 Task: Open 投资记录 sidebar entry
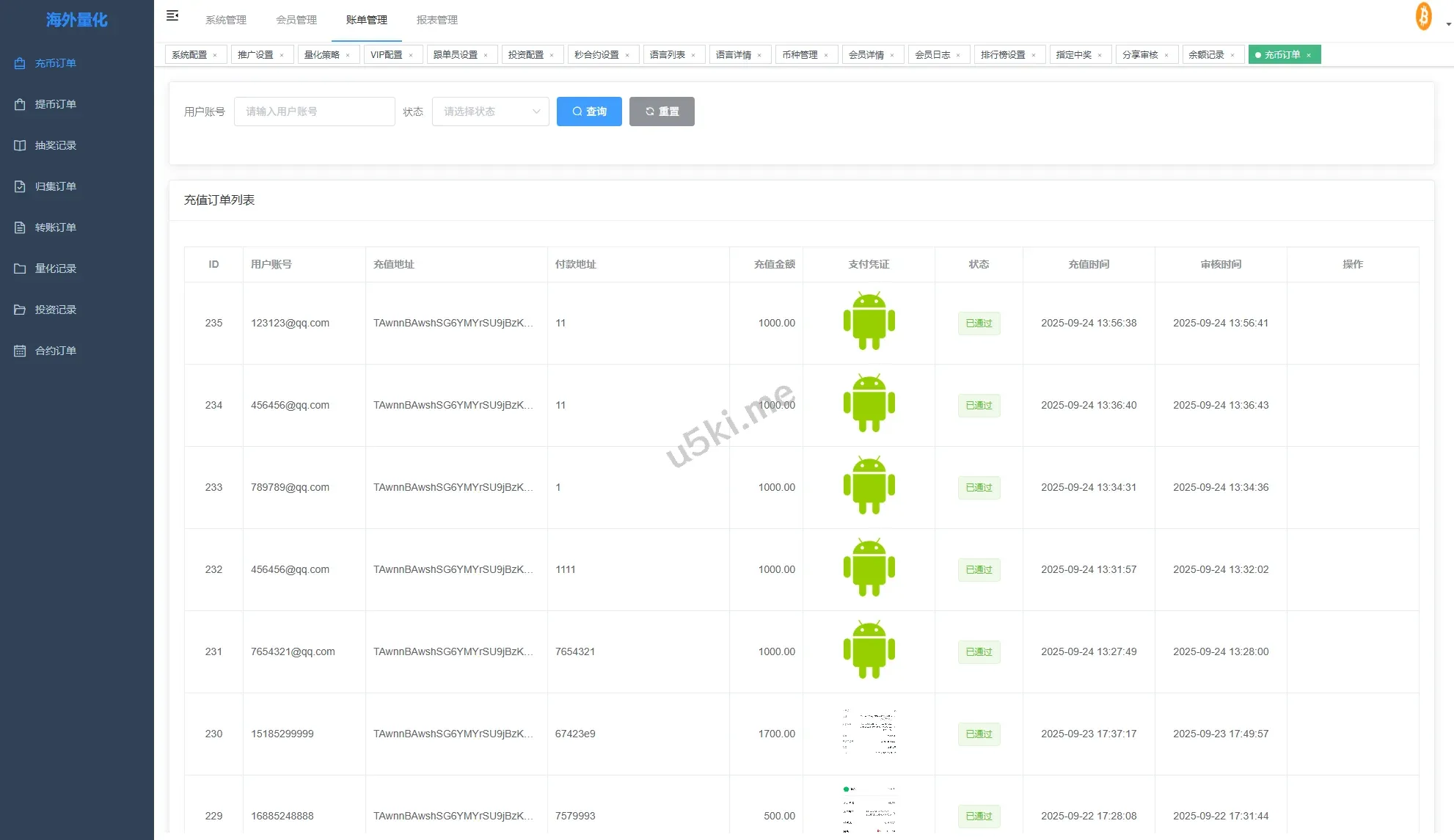coord(55,310)
